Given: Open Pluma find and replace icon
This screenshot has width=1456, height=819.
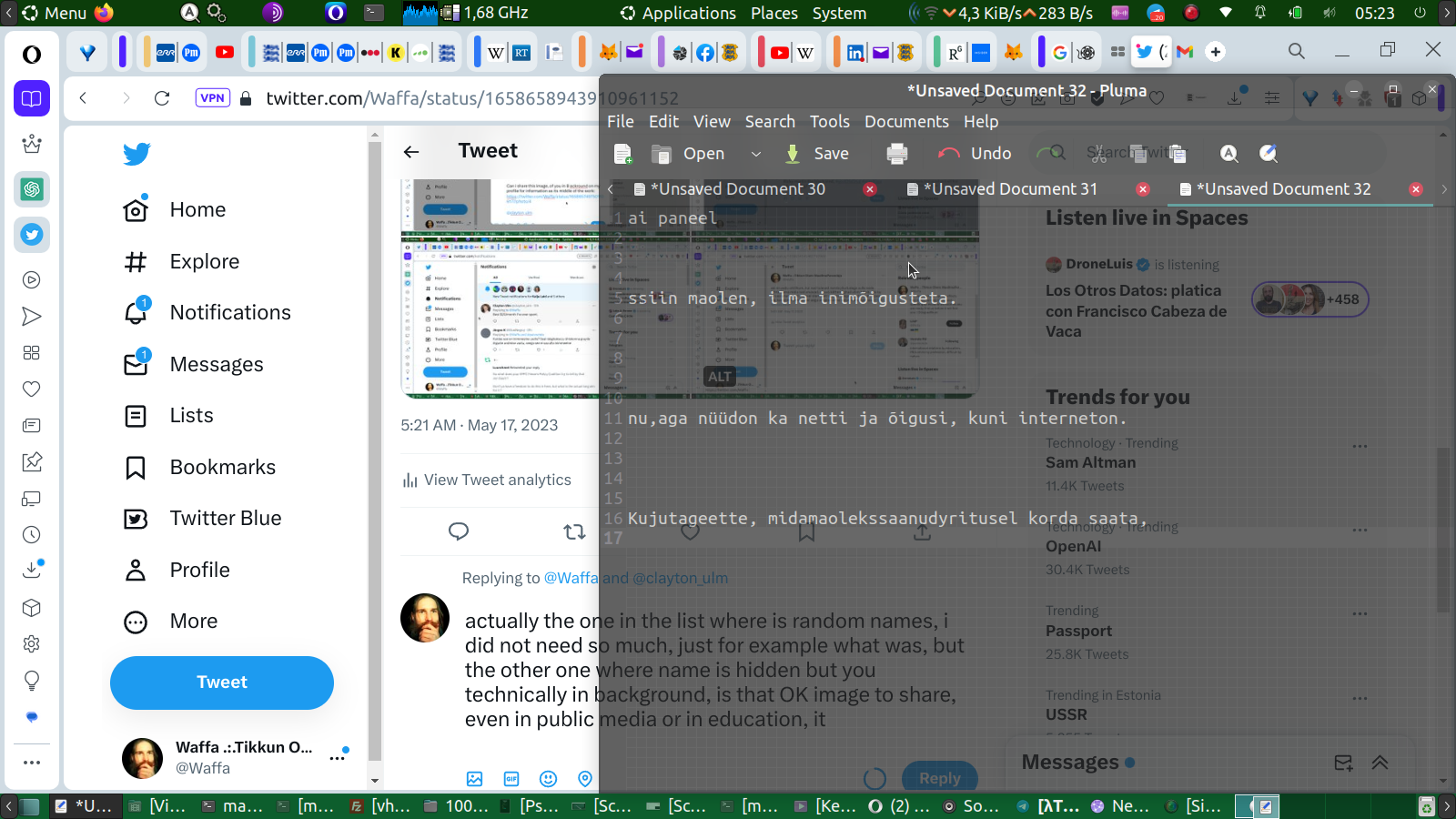Looking at the screenshot, I should click(1269, 154).
